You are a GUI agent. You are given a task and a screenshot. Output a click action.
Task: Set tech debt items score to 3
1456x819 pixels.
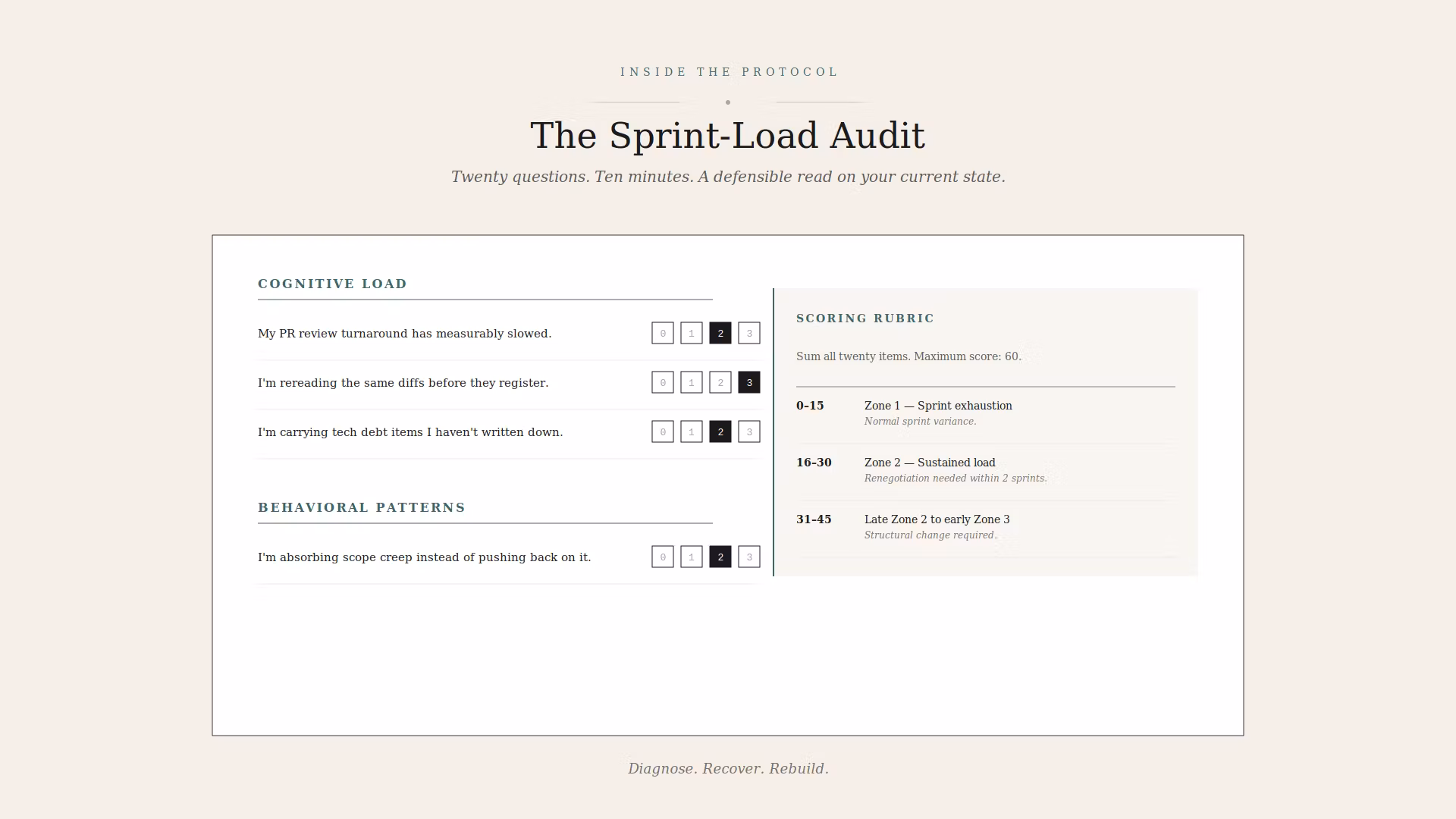[748, 431]
